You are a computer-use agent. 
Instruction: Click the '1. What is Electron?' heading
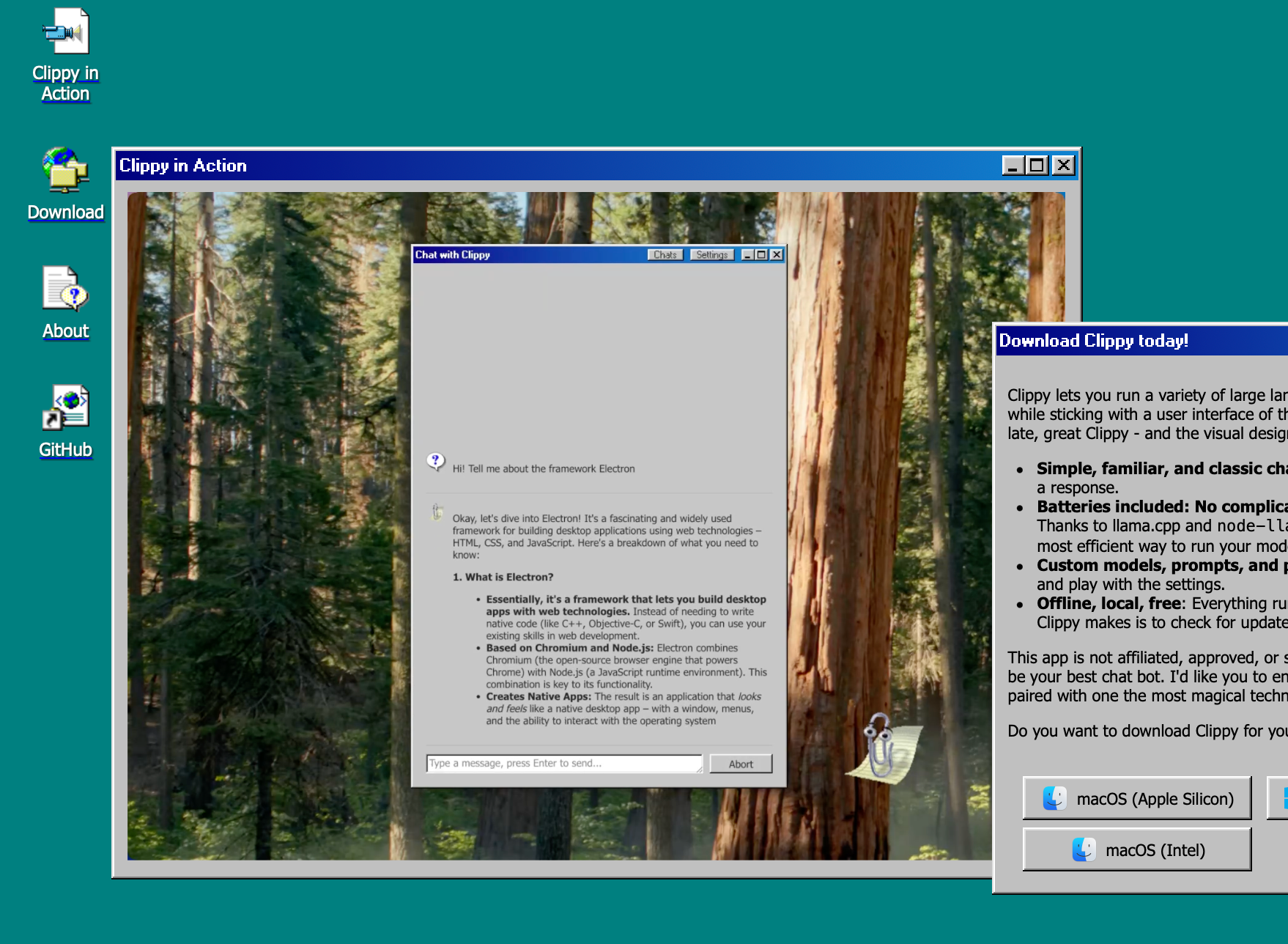click(503, 578)
